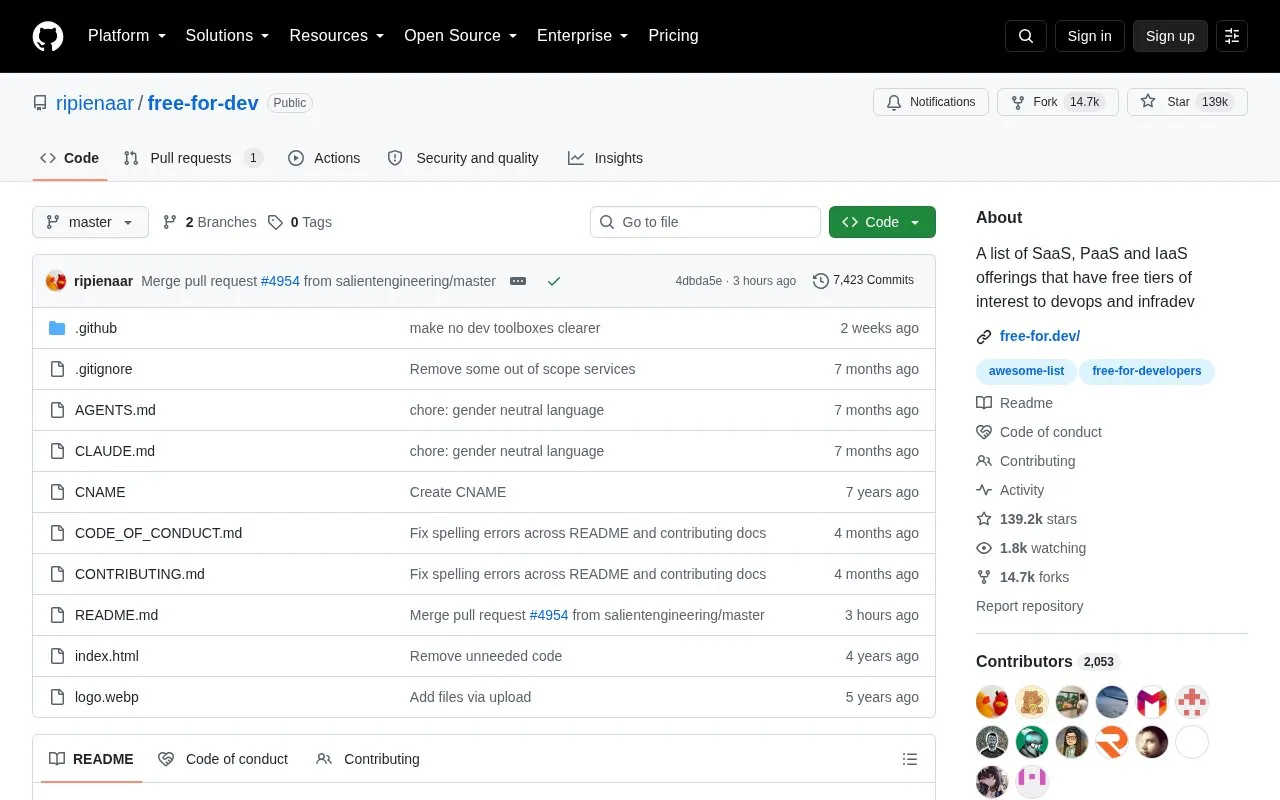Image resolution: width=1280 pixels, height=800 pixels.
Task: Open the free-for.dev/ website link
Action: 1040,336
